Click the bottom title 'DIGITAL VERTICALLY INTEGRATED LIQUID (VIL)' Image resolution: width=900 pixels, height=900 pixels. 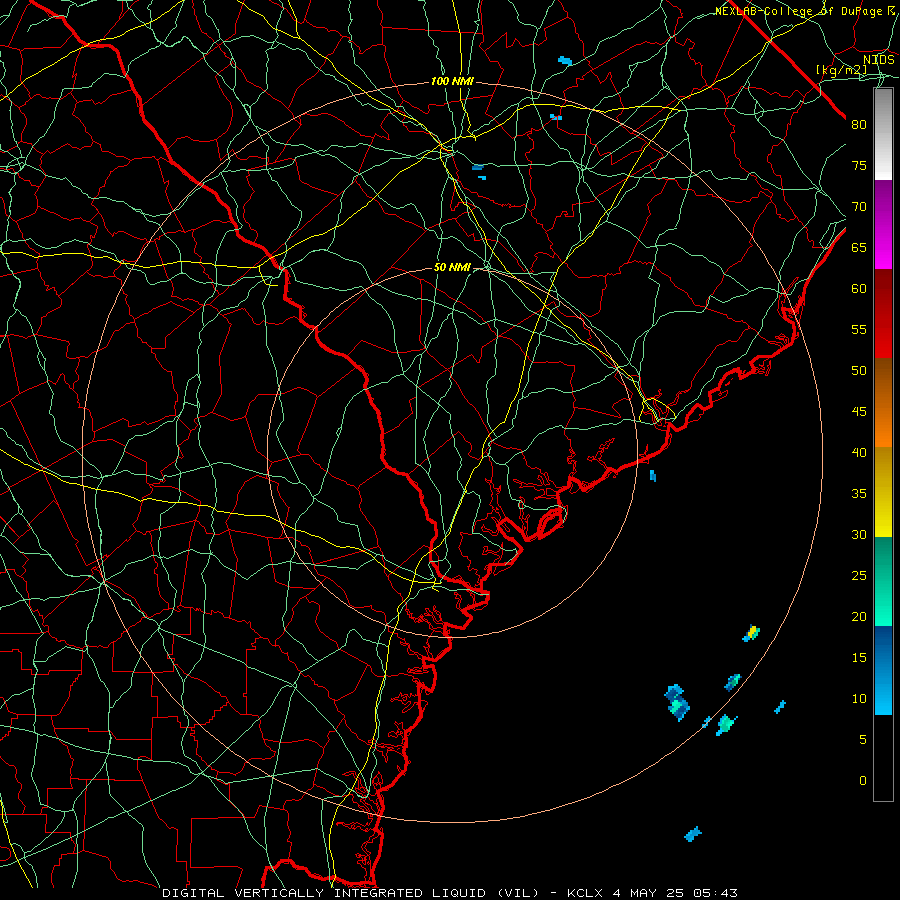(x=350, y=893)
